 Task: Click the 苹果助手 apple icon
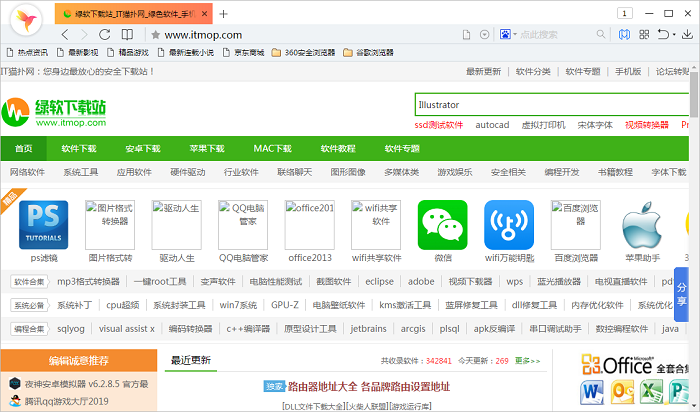coord(642,225)
